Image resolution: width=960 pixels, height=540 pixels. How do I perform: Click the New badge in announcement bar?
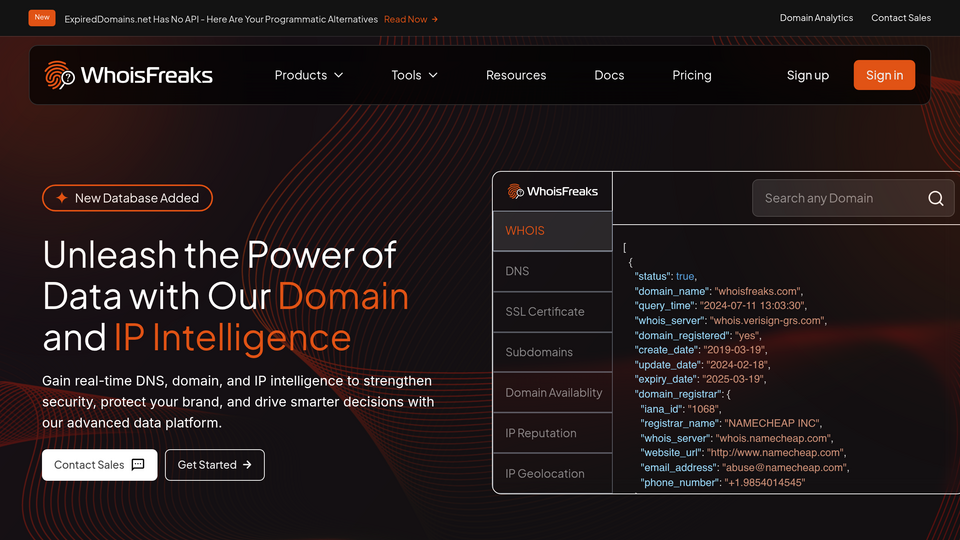point(42,18)
